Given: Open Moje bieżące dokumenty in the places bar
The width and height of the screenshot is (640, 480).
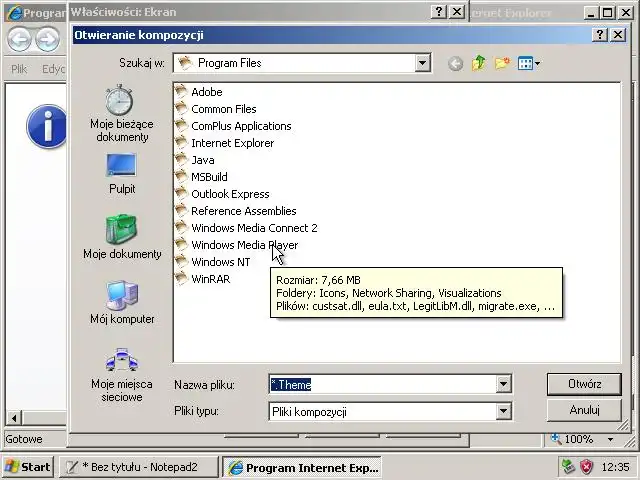Looking at the screenshot, I should 122,113.
